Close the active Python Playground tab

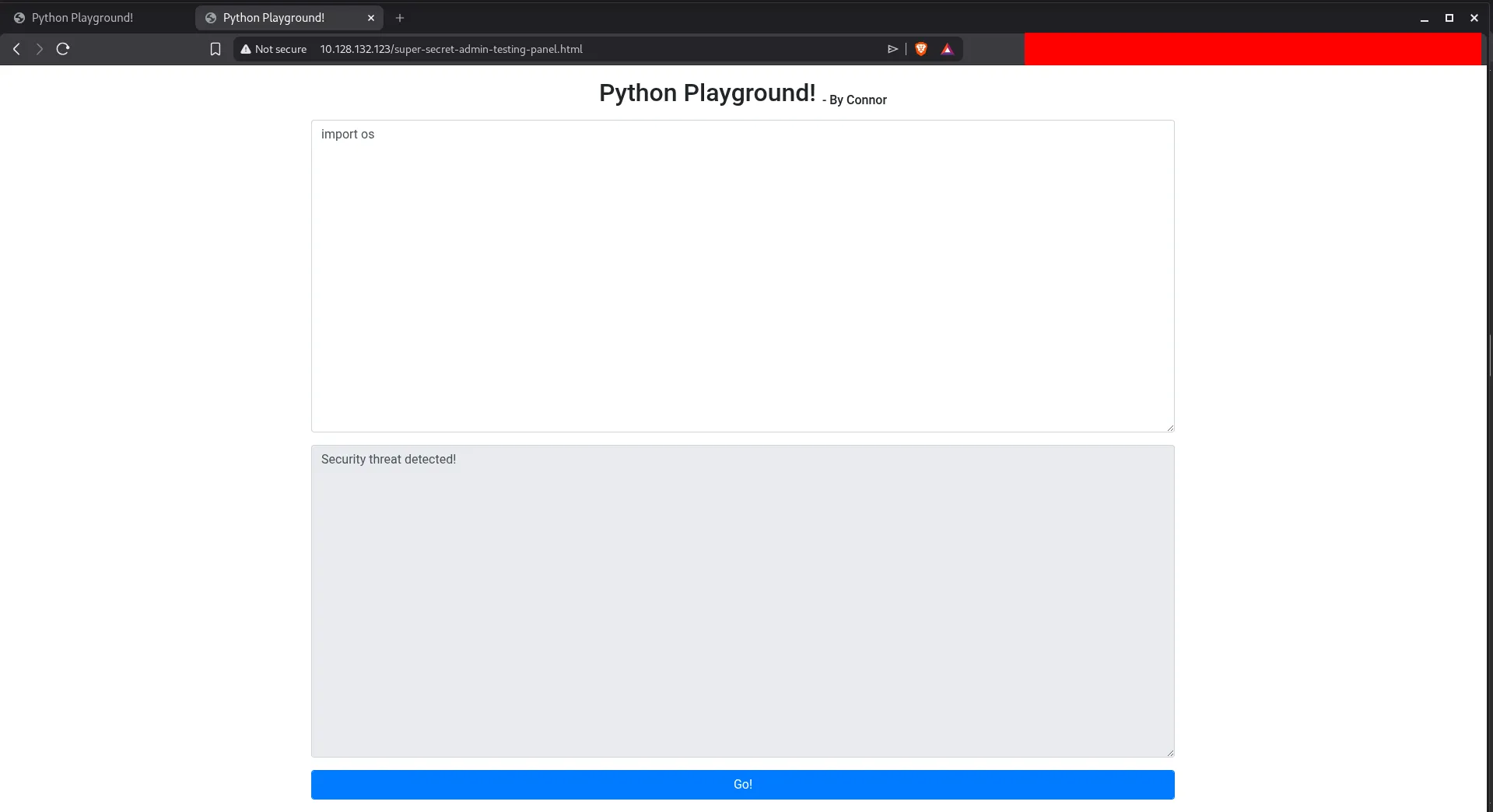click(x=371, y=18)
